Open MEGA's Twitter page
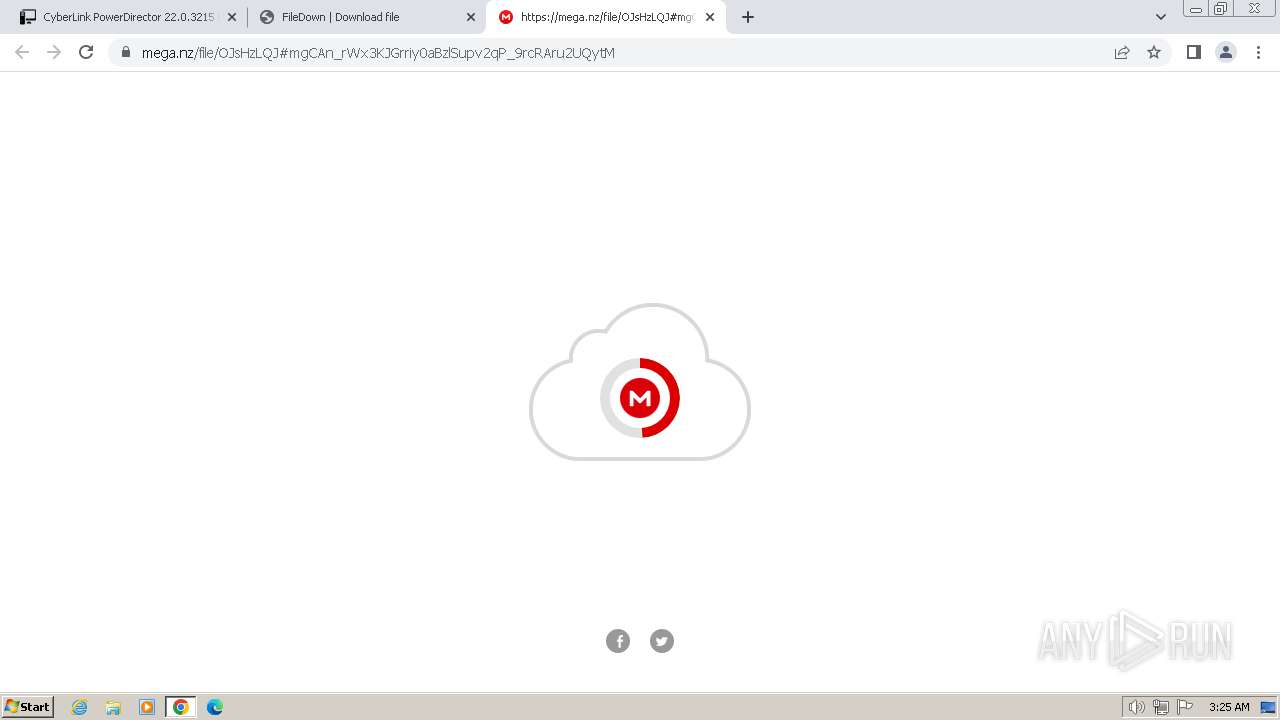Image resolution: width=1280 pixels, height=720 pixels. (662, 641)
